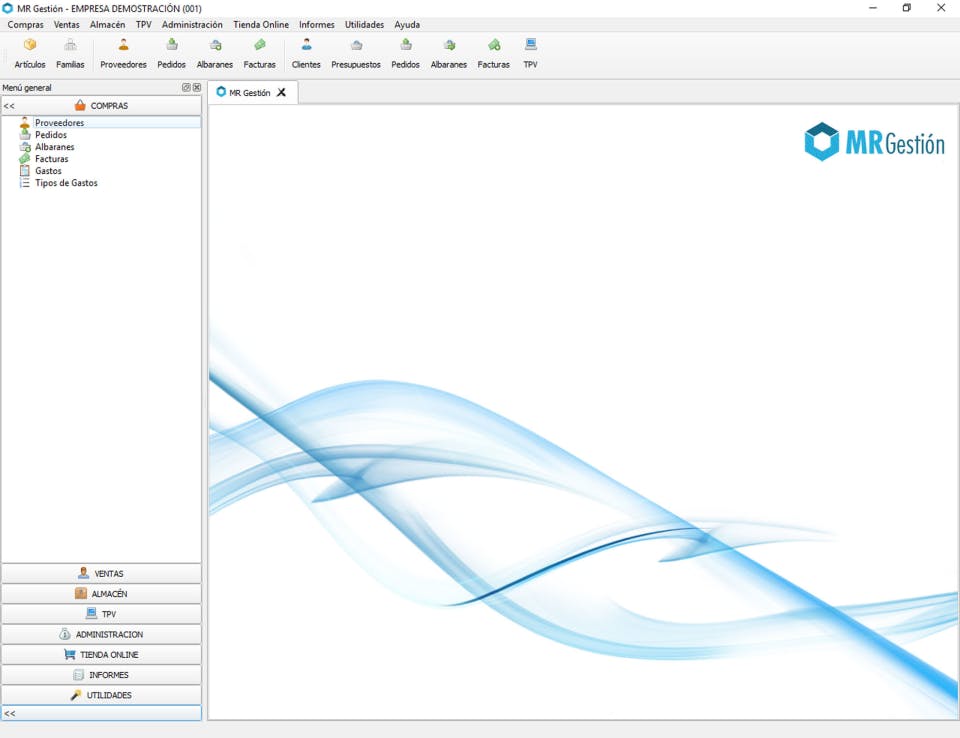Expand the TIENDA ONLINE sidebar section
Viewport: 960px width, 738px height.
click(x=102, y=655)
